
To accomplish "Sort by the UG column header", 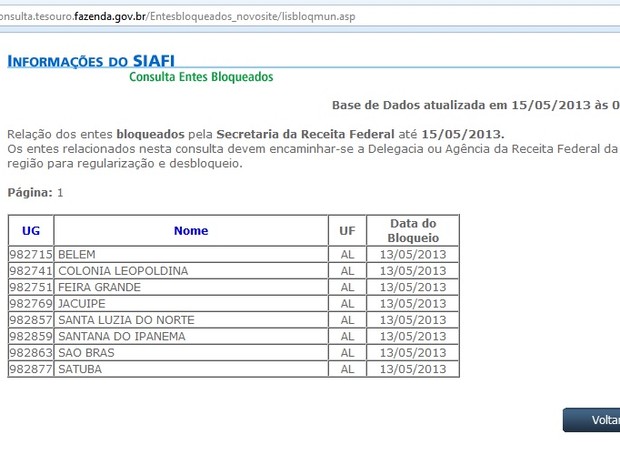I will [x=31, y=231].
